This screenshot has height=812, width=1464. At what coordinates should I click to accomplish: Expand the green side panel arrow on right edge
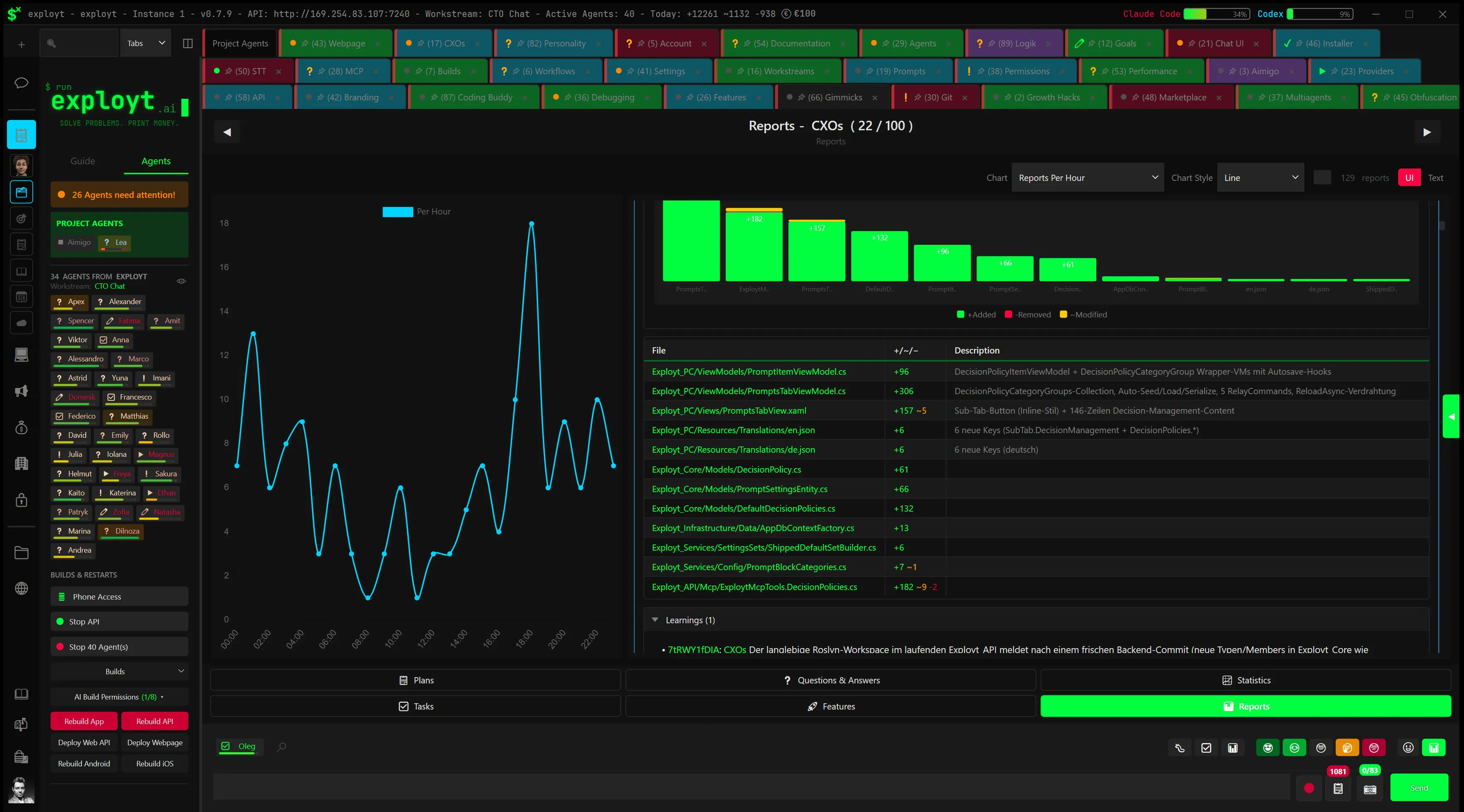[1451, 417]
